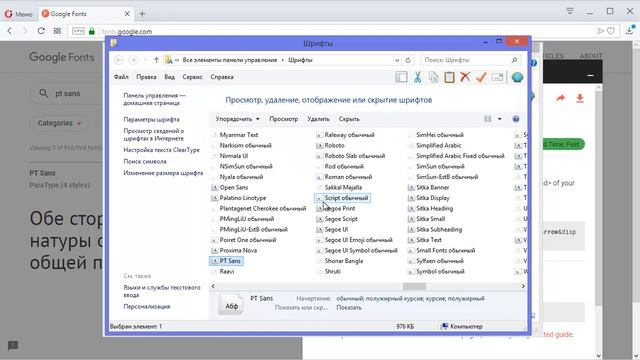Open Поиск символа link
The height and width of the screenshot is (360, 640).
pos(145,161)
